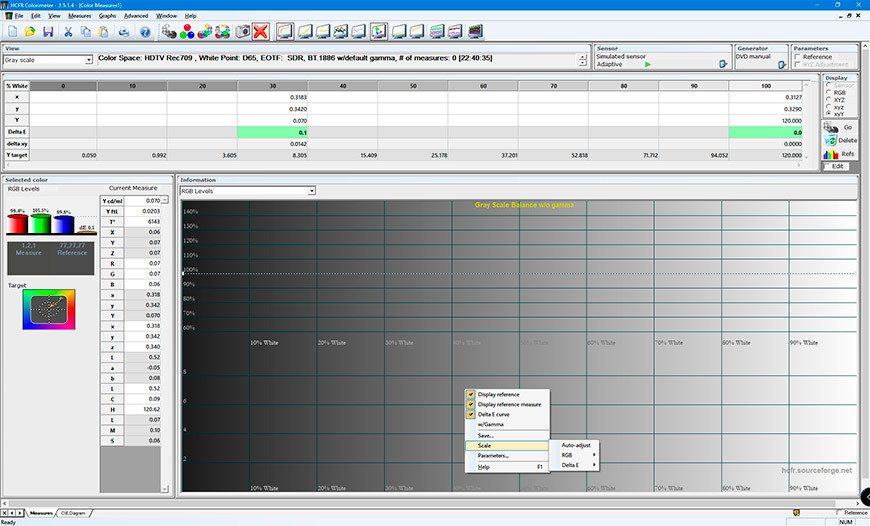Enable the Reference checkbox in Parameters
The height and width of the screenshot is (526, 870).
[x=797, y=57]
